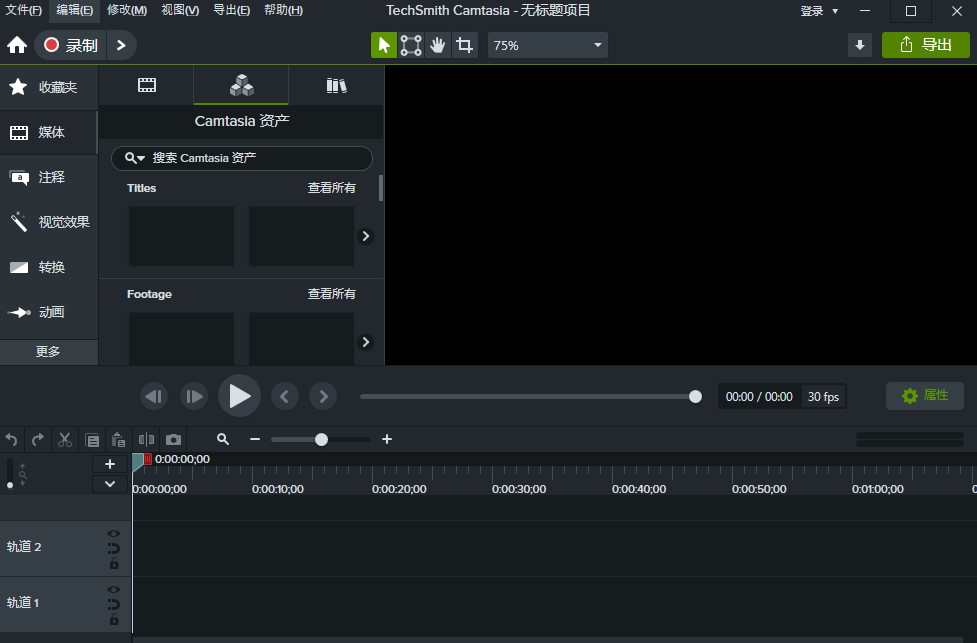Click the green 导出 export button
The width and height of the screenshot is (977, 643).
point(925,45)
